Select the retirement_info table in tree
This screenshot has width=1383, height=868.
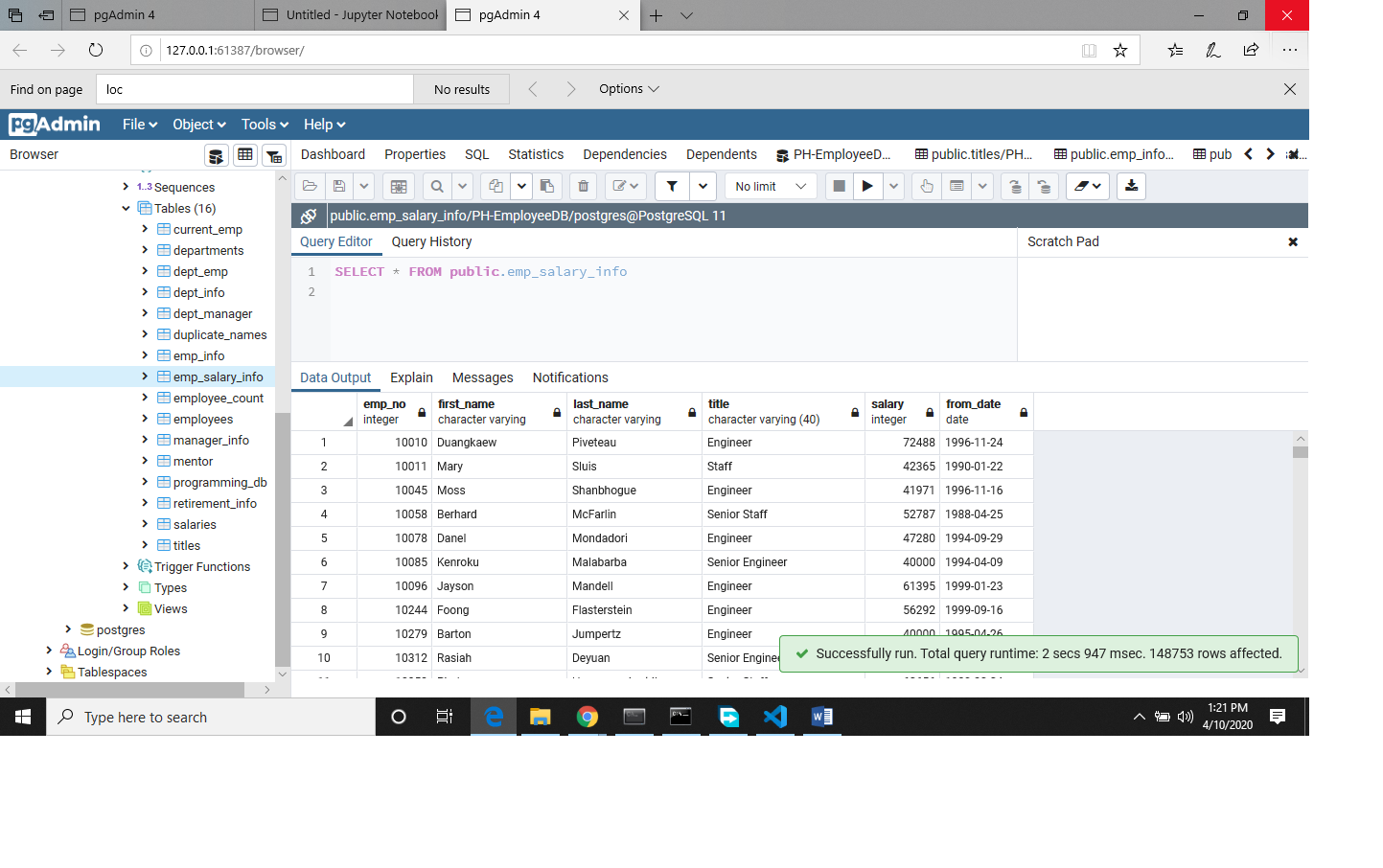[x=215, y=503]
